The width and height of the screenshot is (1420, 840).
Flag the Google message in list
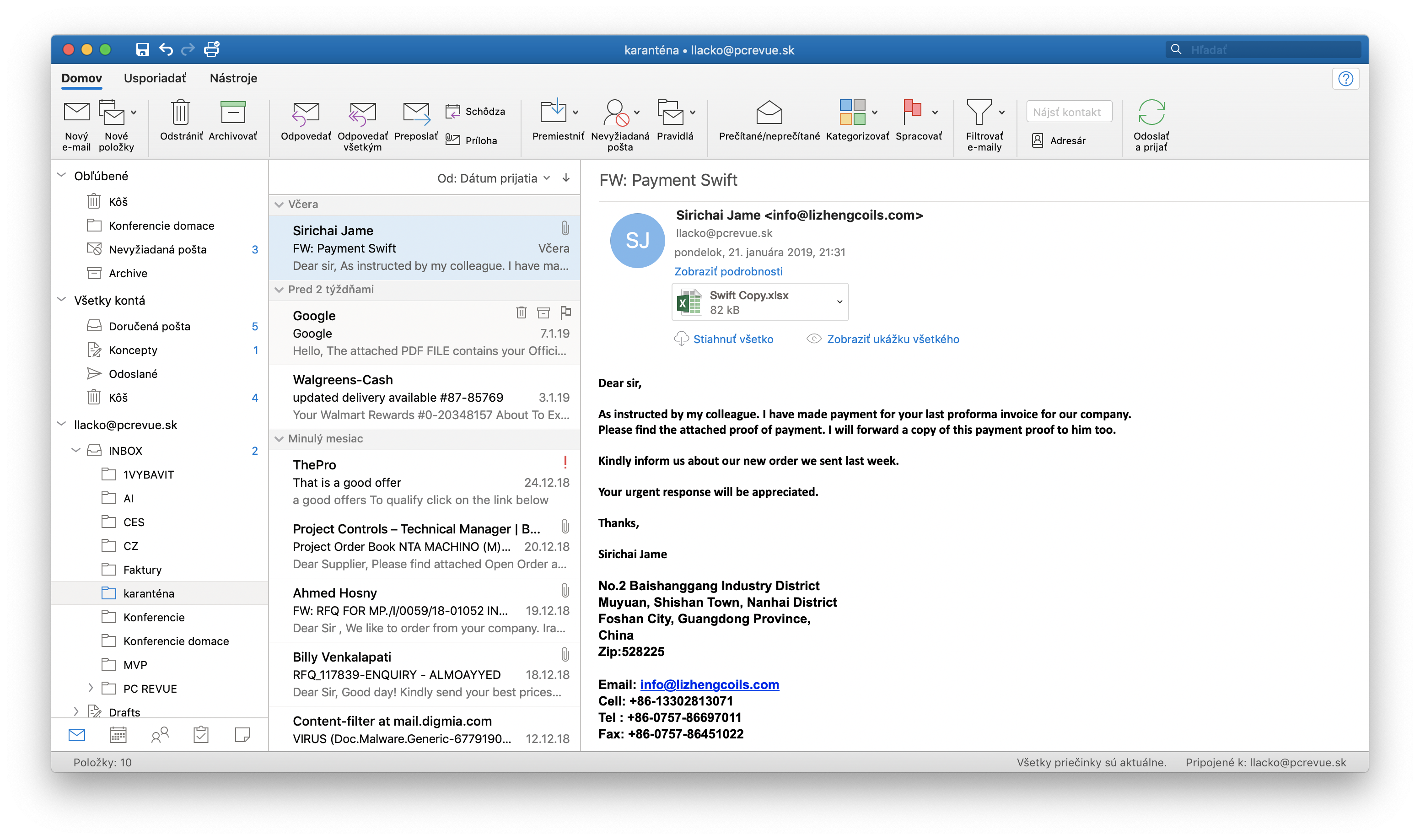click(565, 312)
